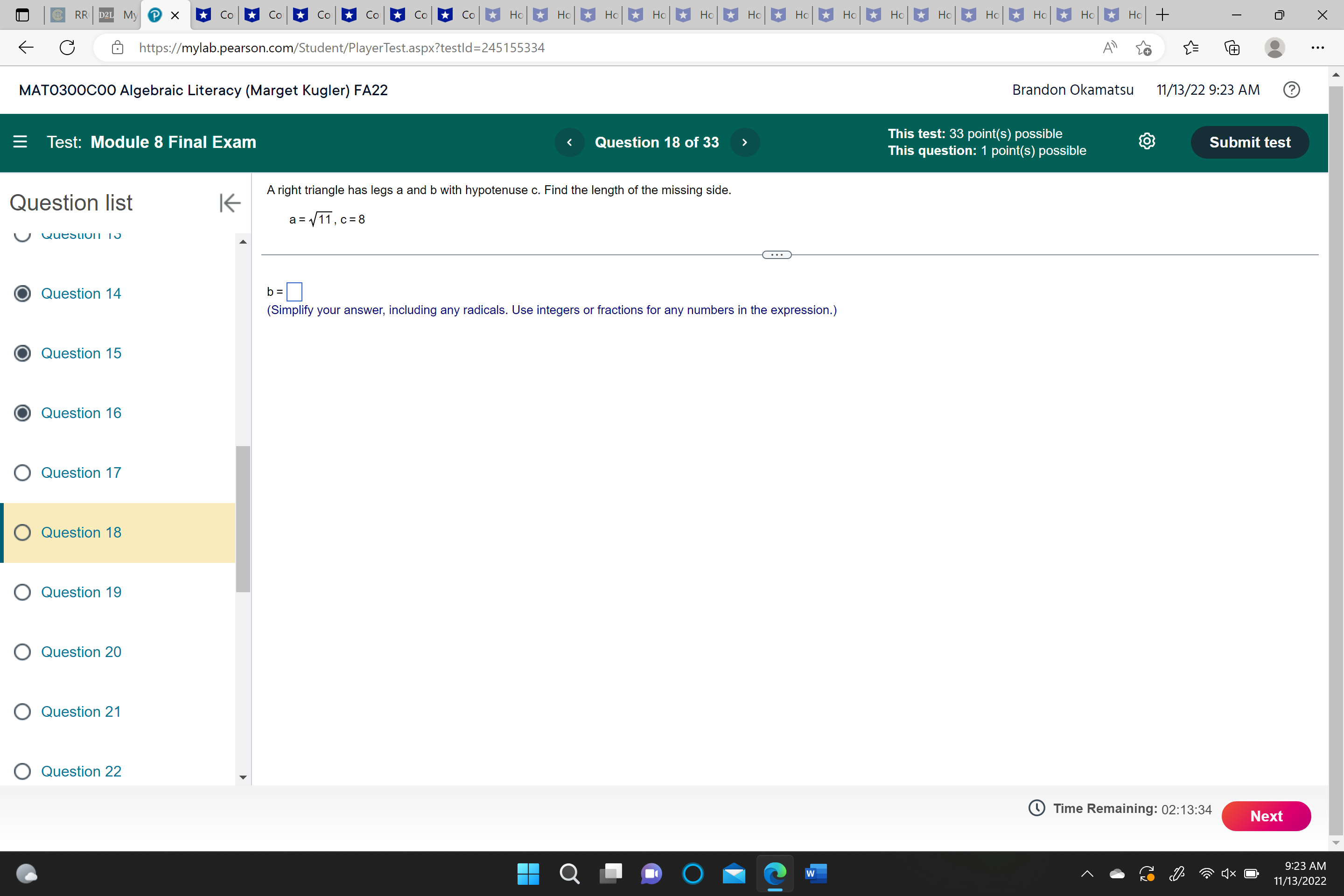The image size is (1344, 896).
Task: Select Question 17 radio button
Action: pos(22,473)
